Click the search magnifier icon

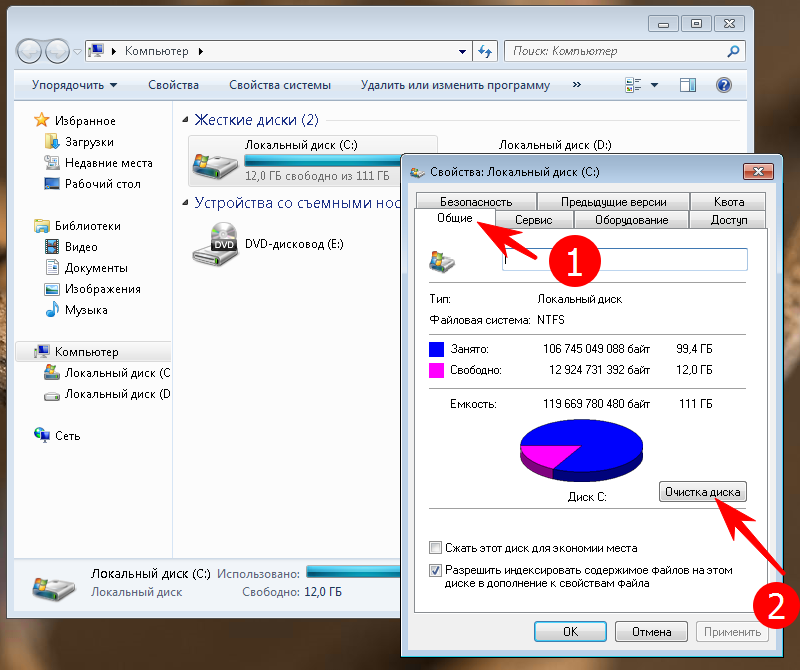(733, 51)
